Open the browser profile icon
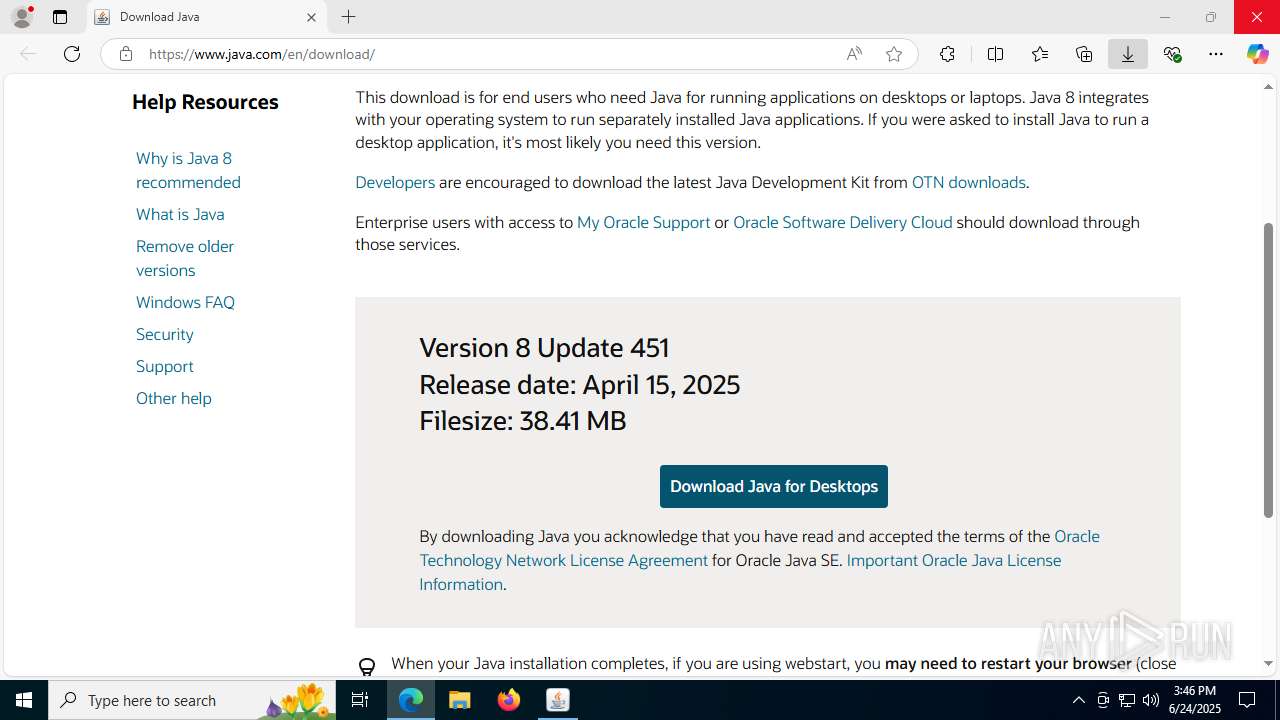1280x720 pixels. point(22,17)
